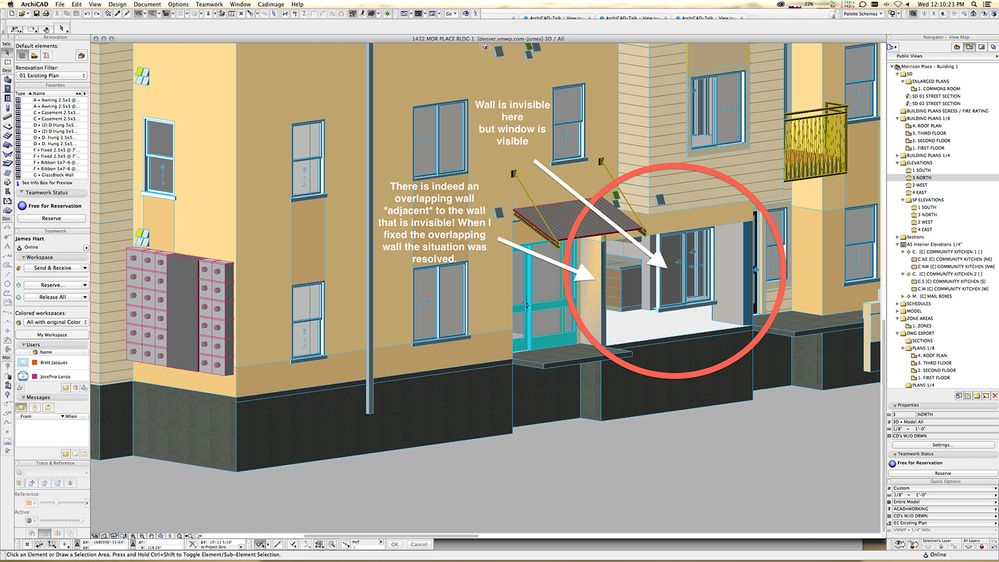The width and height of the screenshot is (999, 562).
Task: Click the New element renovation status icon
Action: coord(47,55)
